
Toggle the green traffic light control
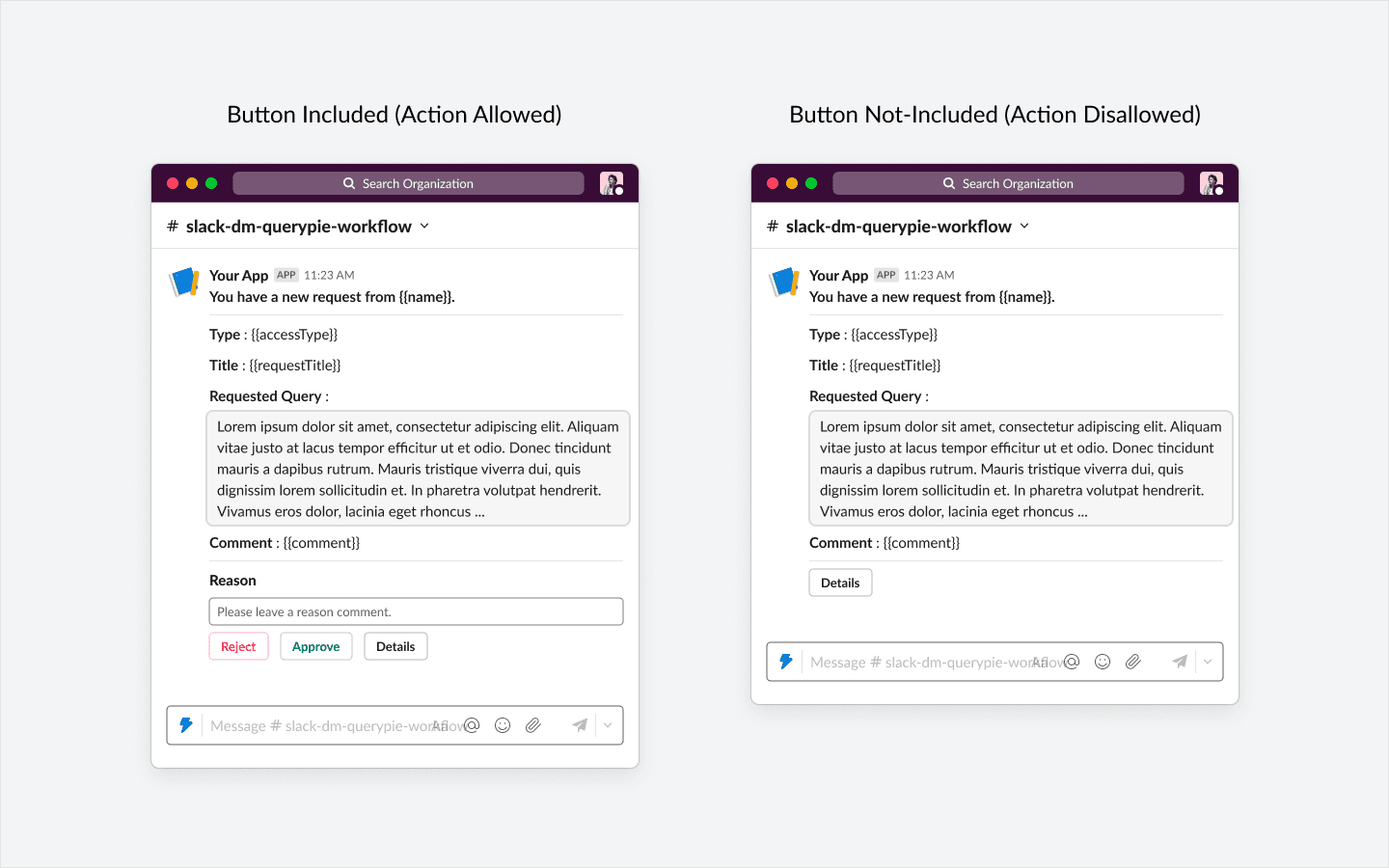click(x=211, y=181)
